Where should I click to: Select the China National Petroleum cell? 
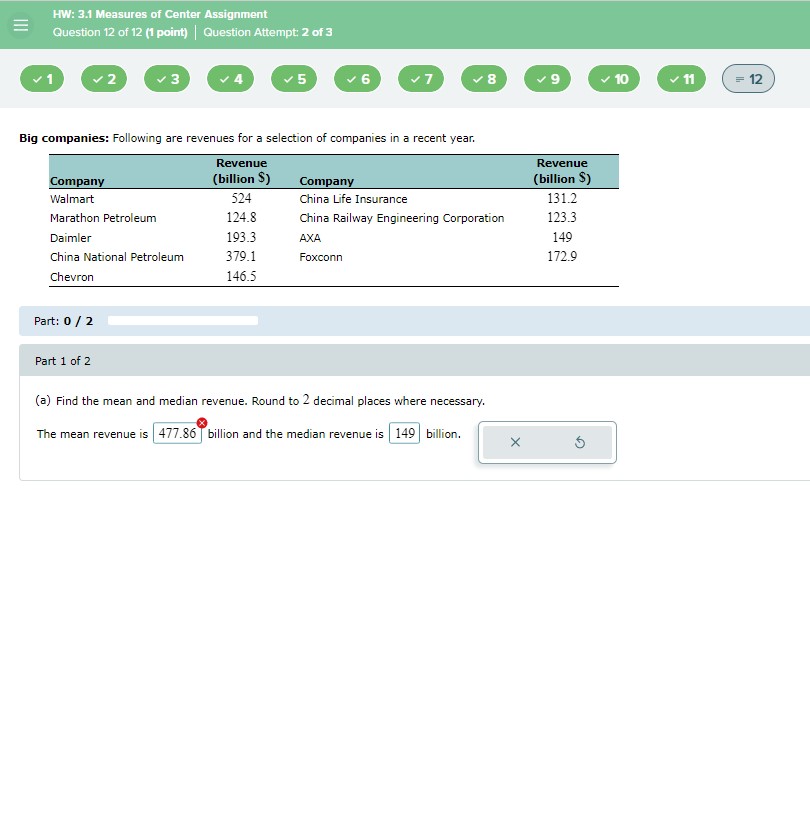pos(117,257)
